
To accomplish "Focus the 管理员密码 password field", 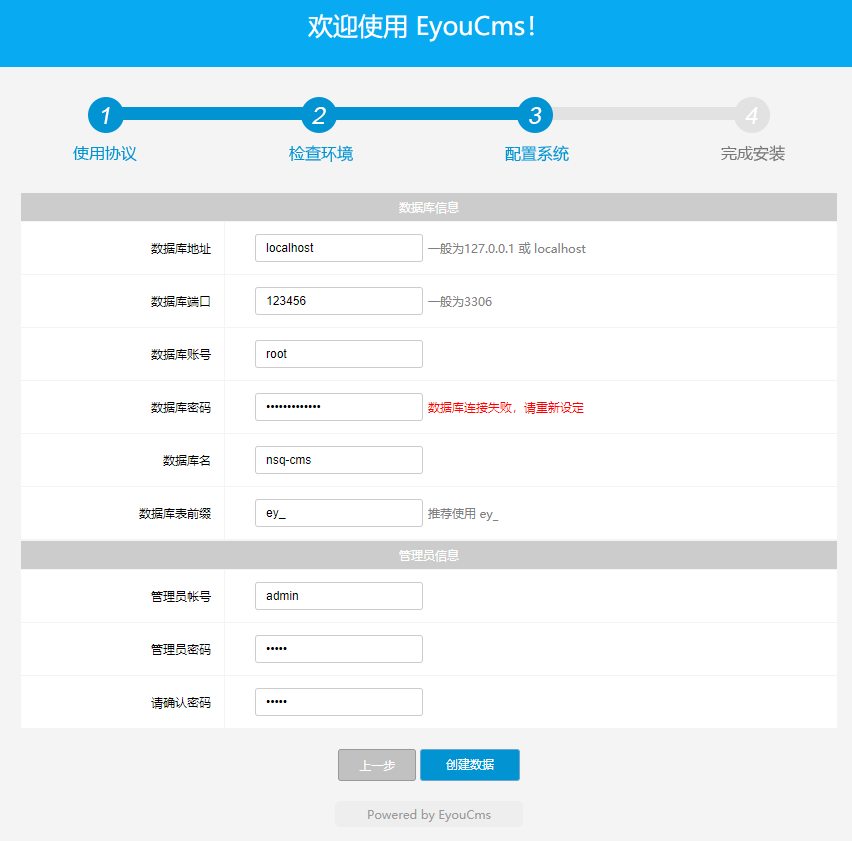I will coord(339,649).
